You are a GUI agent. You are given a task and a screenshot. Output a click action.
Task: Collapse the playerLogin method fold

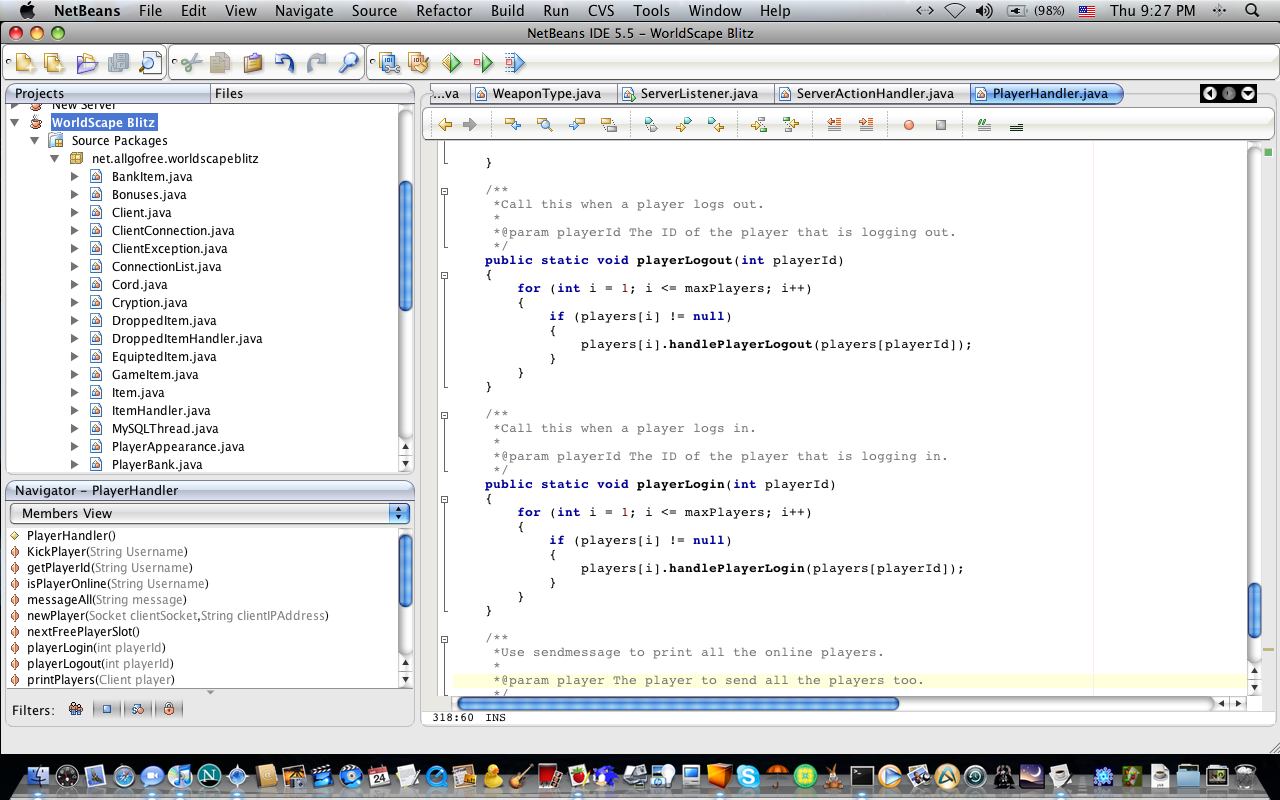coord(445,498)
